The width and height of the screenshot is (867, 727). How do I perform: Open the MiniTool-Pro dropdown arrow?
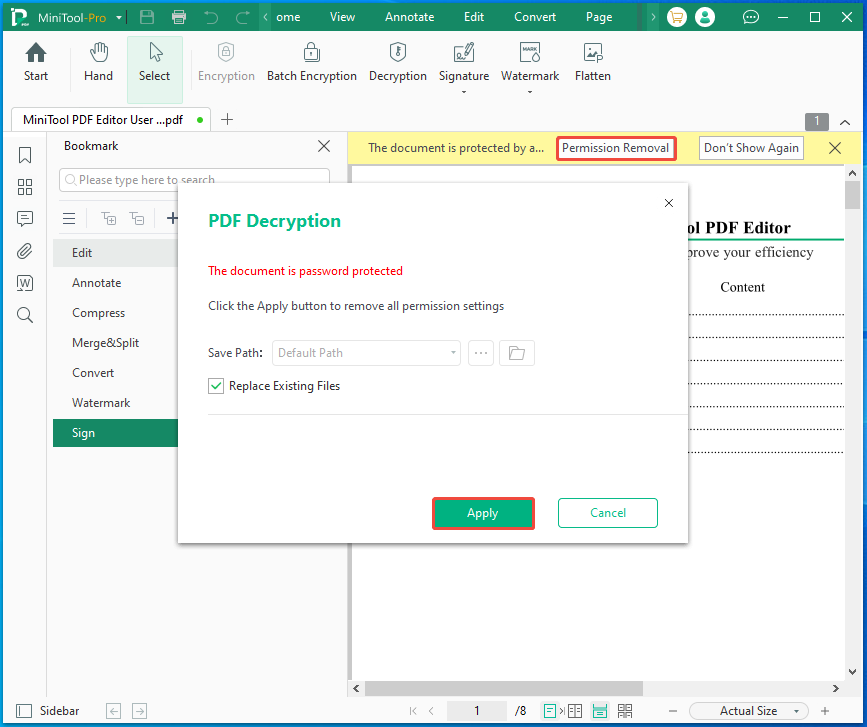click(x=119, y=18)
